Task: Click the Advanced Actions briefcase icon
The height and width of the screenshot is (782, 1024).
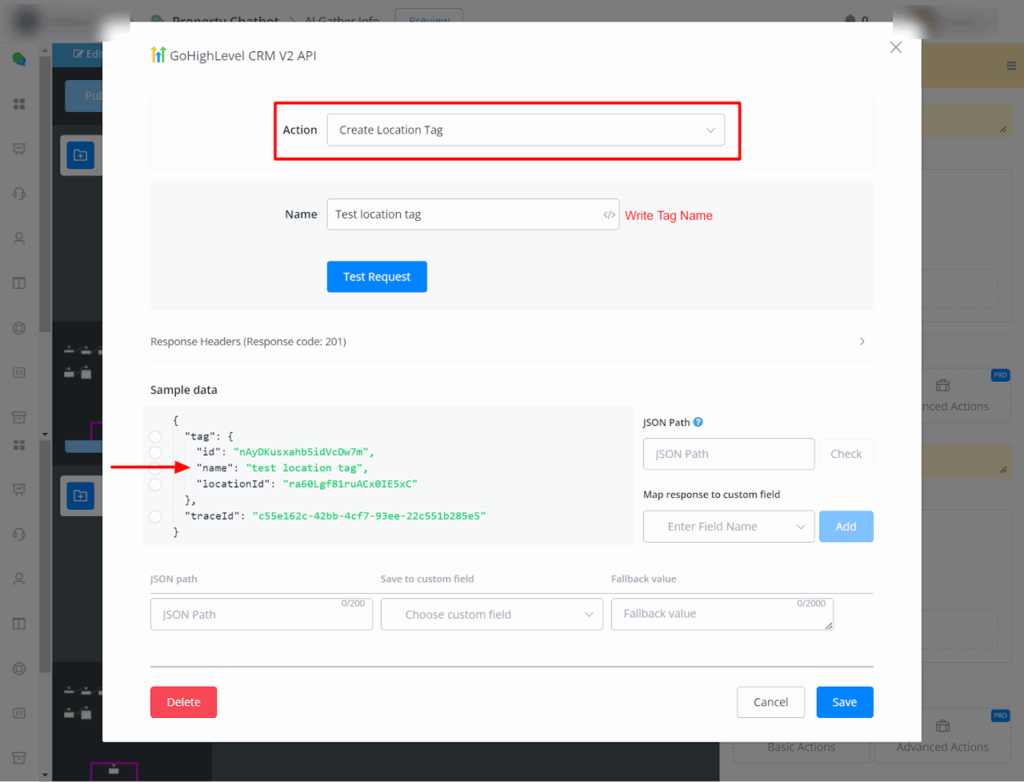Action: click(942, 386)
